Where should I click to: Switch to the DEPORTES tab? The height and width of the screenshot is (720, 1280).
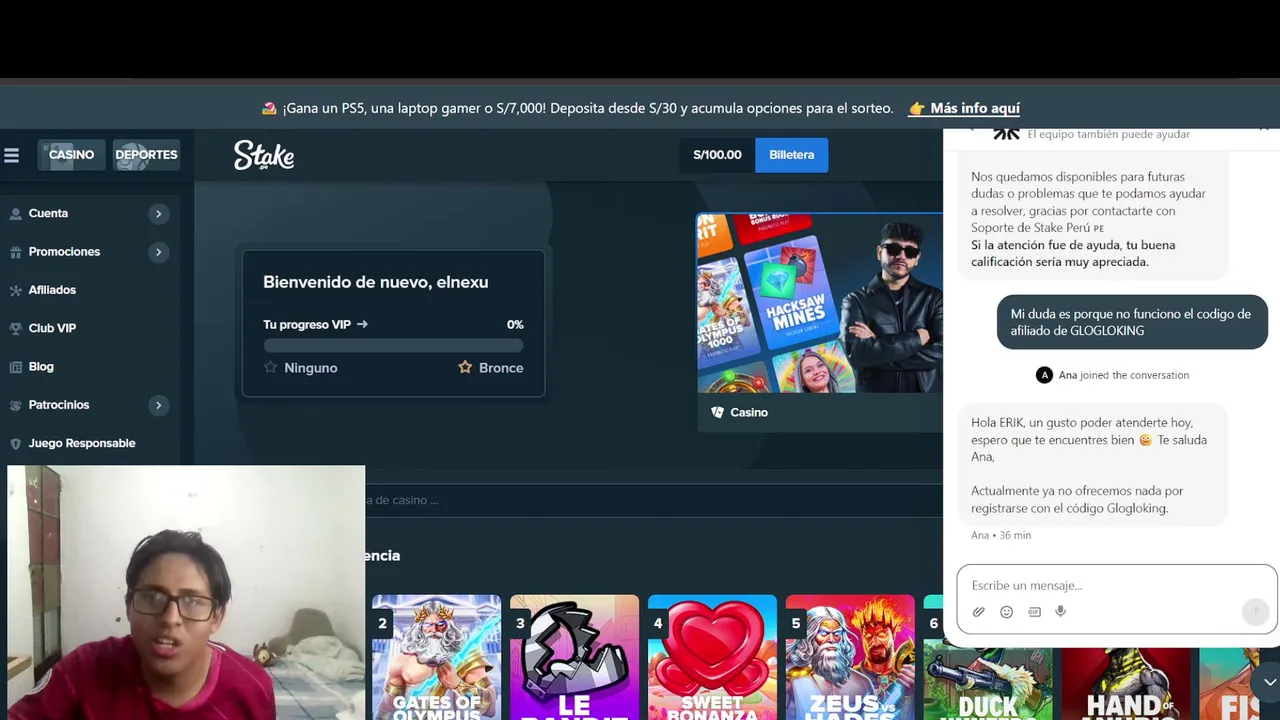pyautogui.click(x=146, y=155)
